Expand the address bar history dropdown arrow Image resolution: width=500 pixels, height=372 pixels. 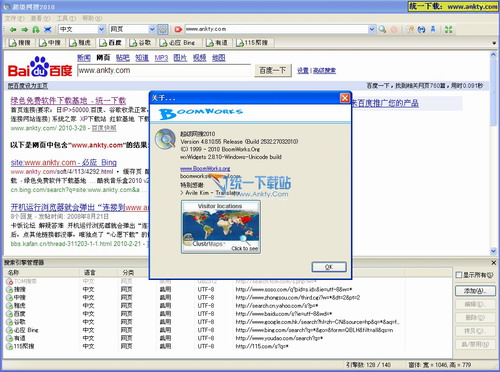[x=372, y=29]
